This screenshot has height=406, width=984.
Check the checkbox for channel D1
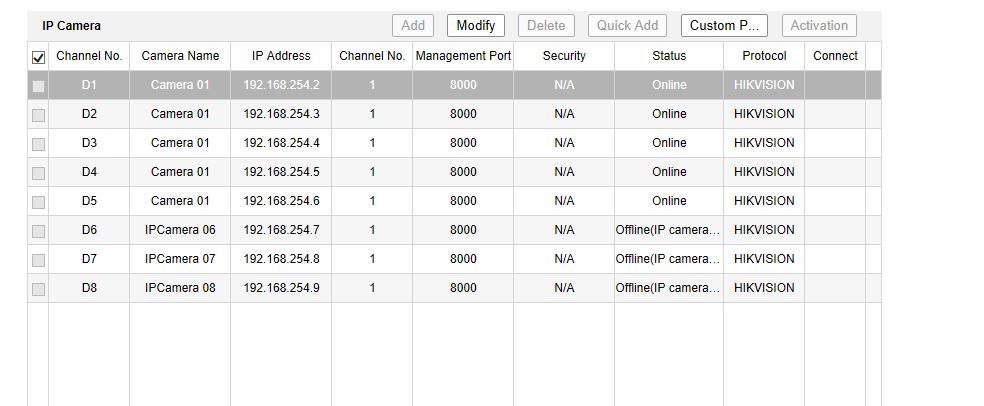pos(38,86)
